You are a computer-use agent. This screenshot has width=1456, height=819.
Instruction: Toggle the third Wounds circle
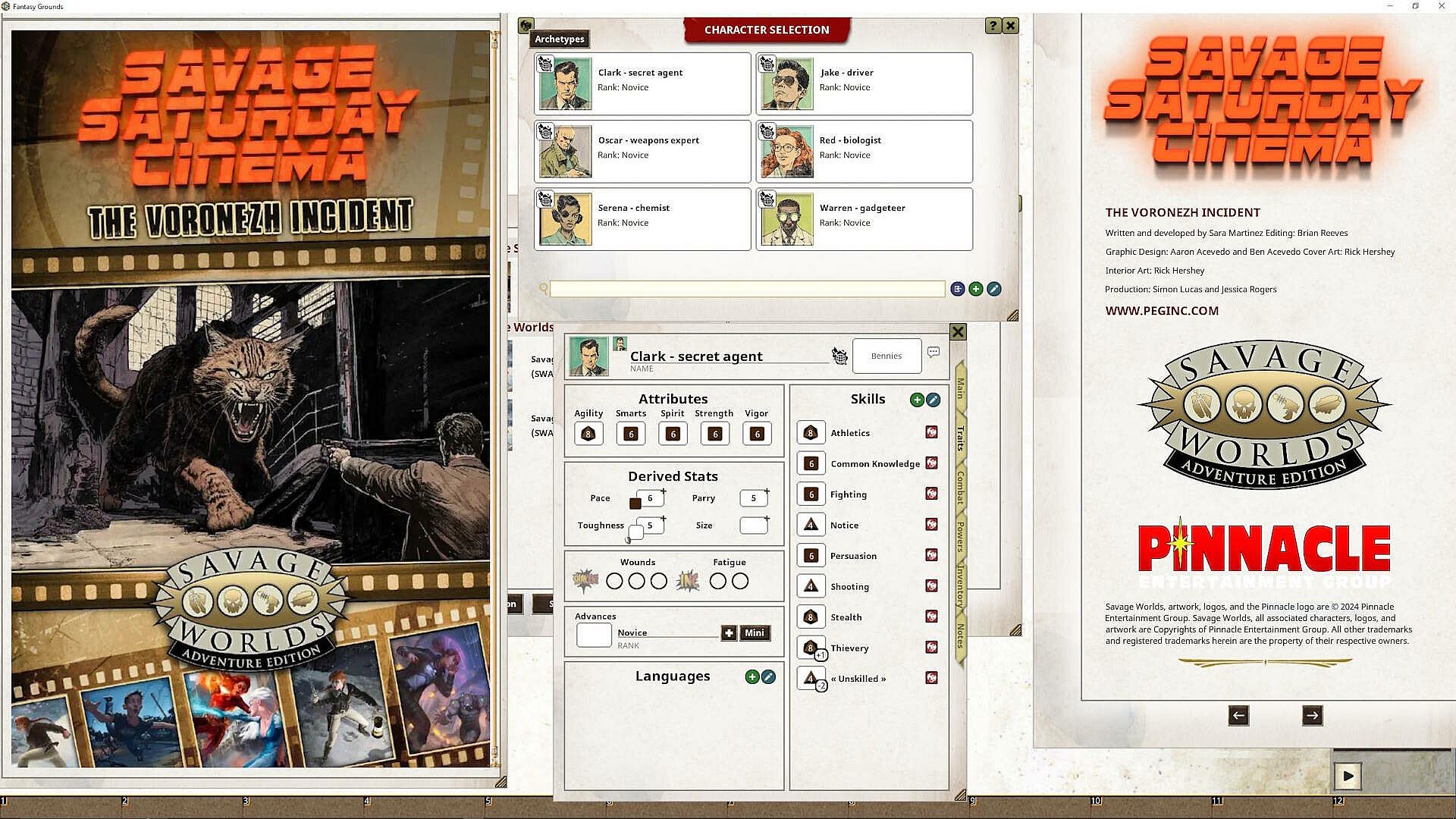(659, 582)
